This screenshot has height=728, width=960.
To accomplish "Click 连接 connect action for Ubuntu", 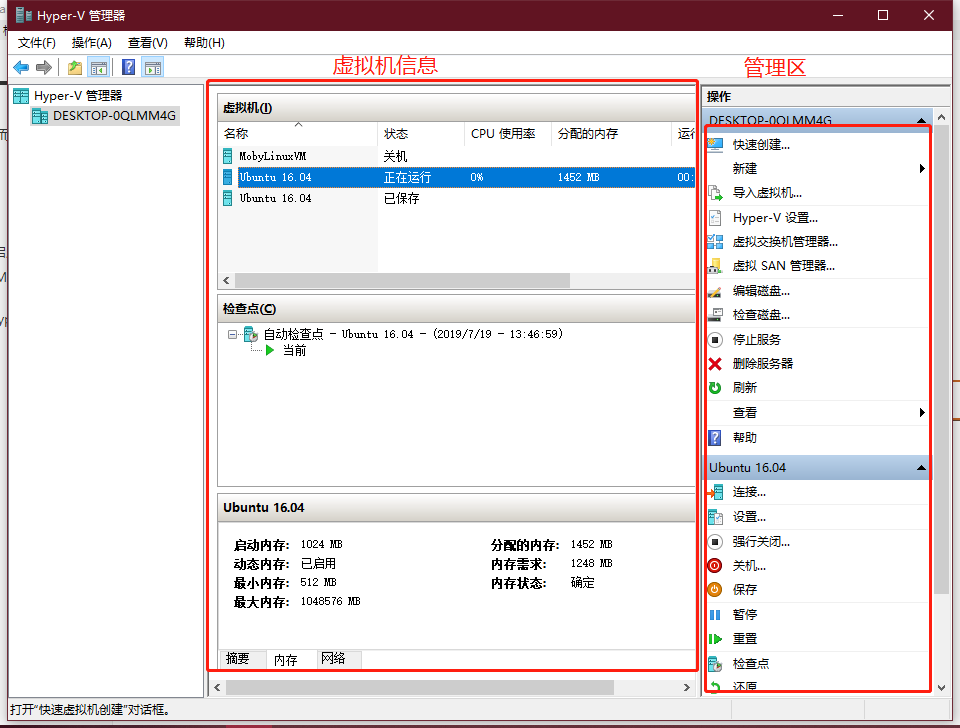I will (x=749, y=492).
